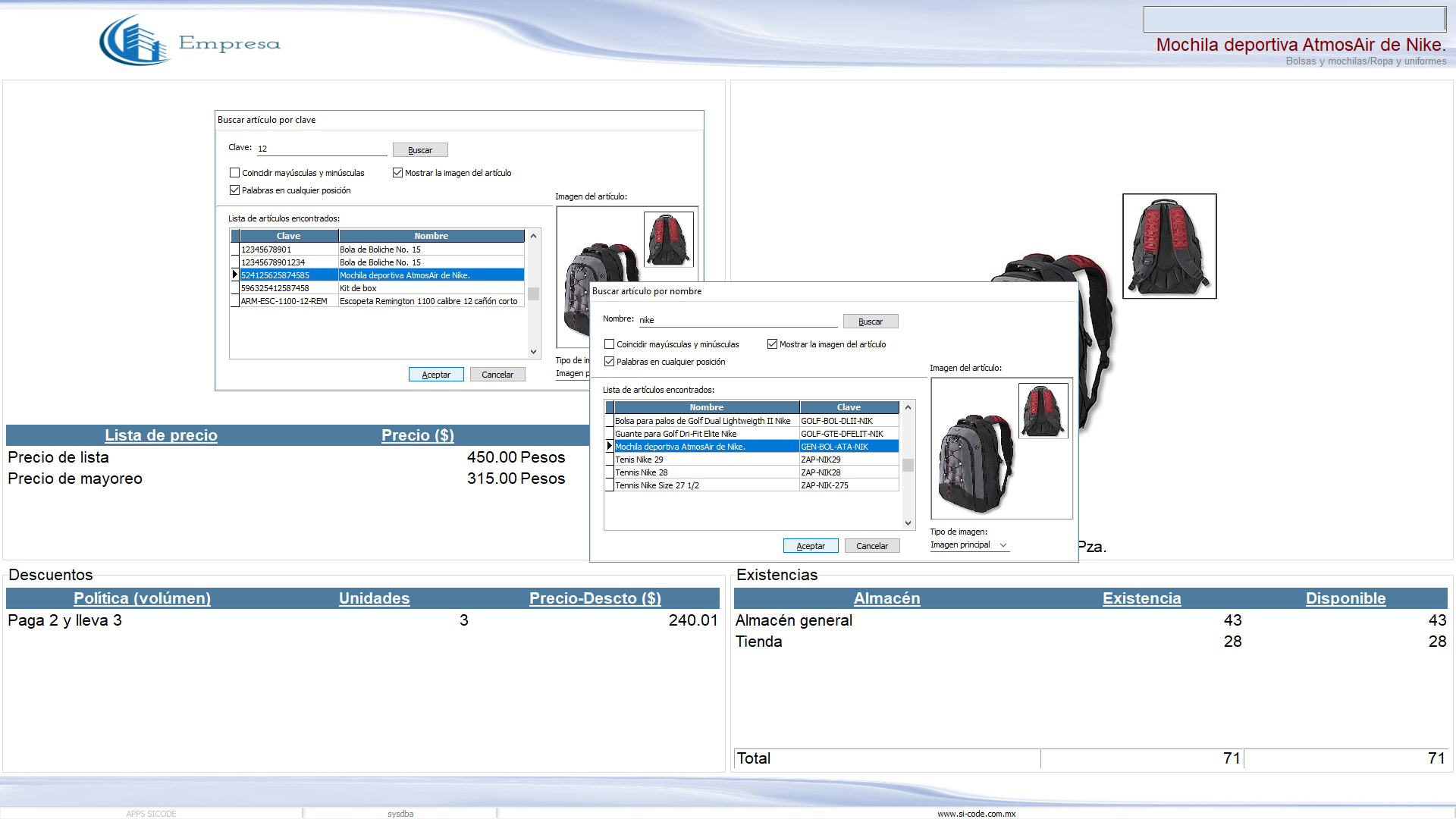The image size is (1456, 819).
Task: Open the Tipo de imagen dropdown
Action: coord(969,545)
